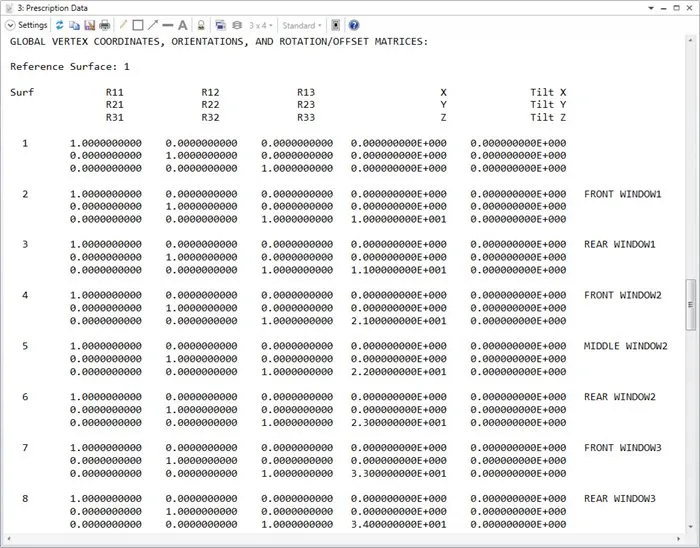Viewport: 700px width, 548px height.
Task: Click Z value 1.100000000E+001 of surface 3
Action: (x=398, y=270)
